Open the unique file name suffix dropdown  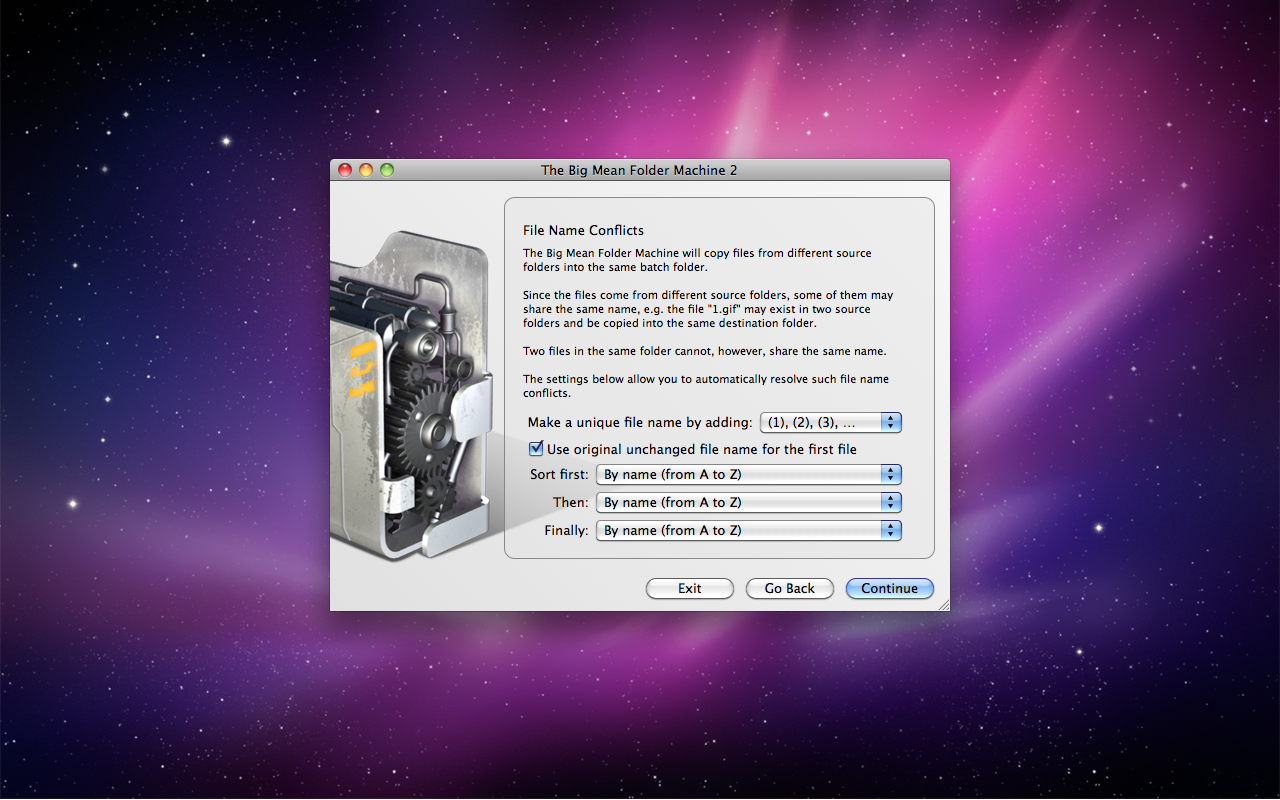pyautogui.click(x=831, y=423)
